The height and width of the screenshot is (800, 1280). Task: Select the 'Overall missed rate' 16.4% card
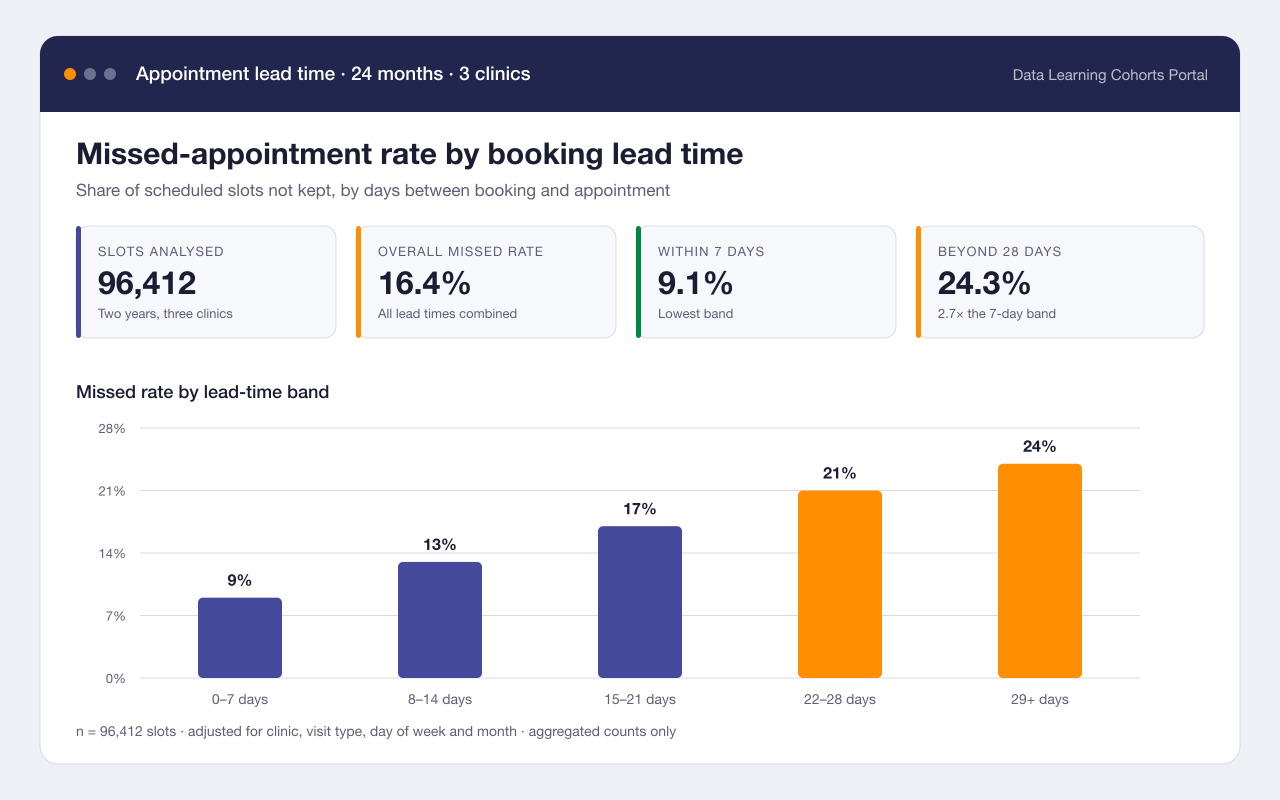(486, 282)
